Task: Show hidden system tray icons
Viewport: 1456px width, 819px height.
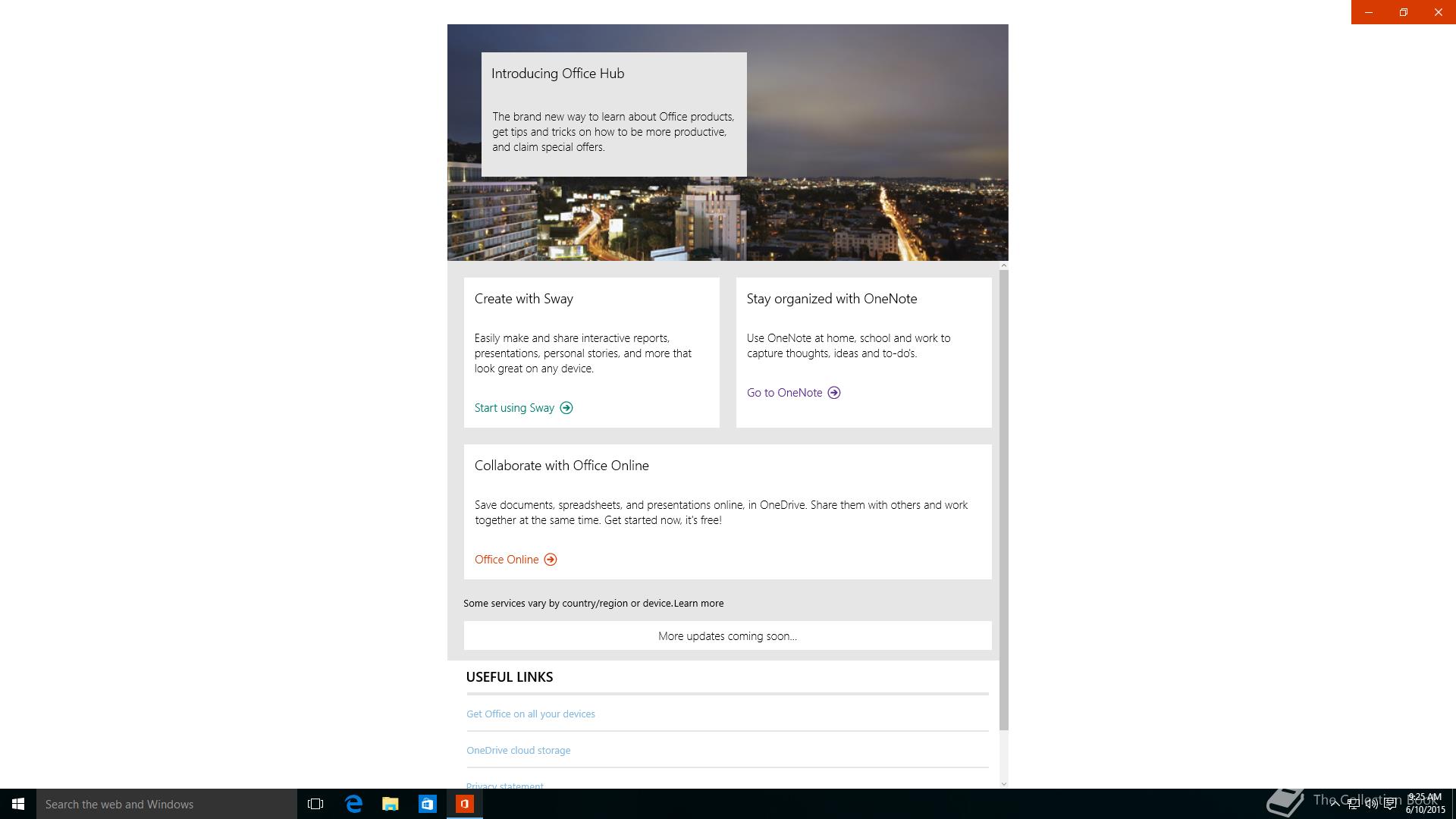Action: pyautogui.click(x=1335, y=805)
